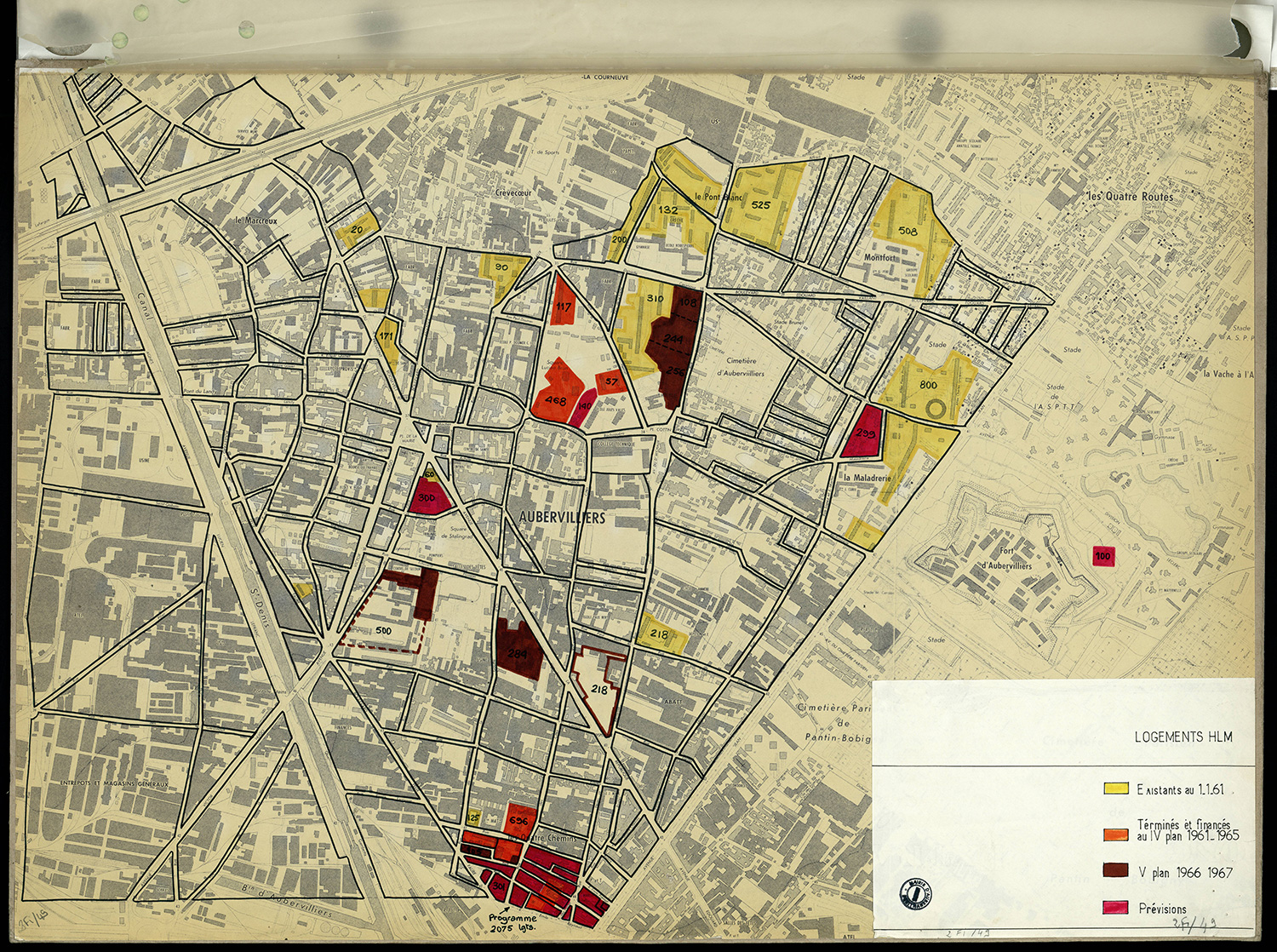Select the pink triangle block labeled 300
This screenshot has height=952, width=1277.
(427, 497)
